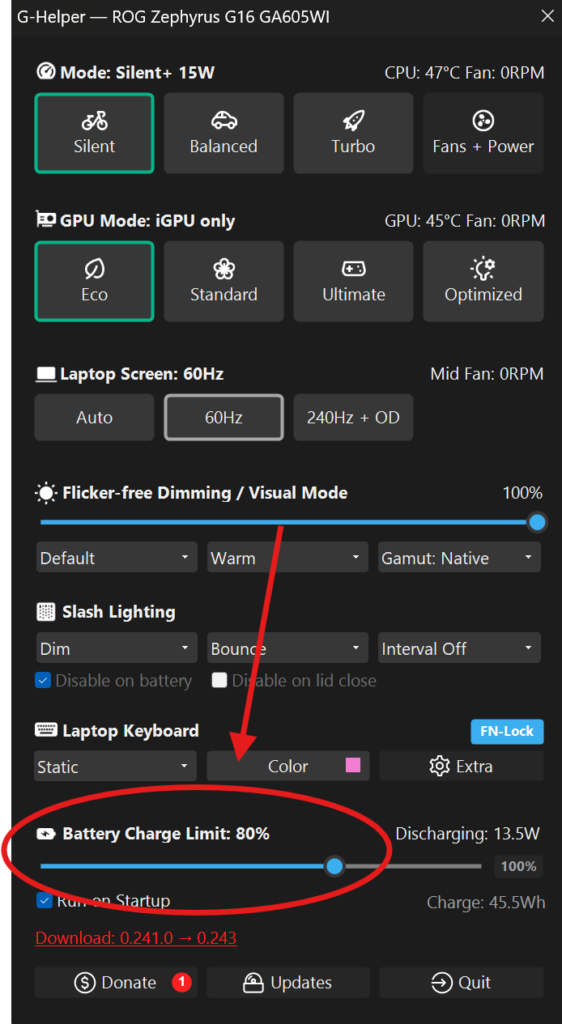Viewport: 562px width, 1024px height.
Task: Click the GPU: 45°C Fan: 0RPM readout
Action: [465, 221]
